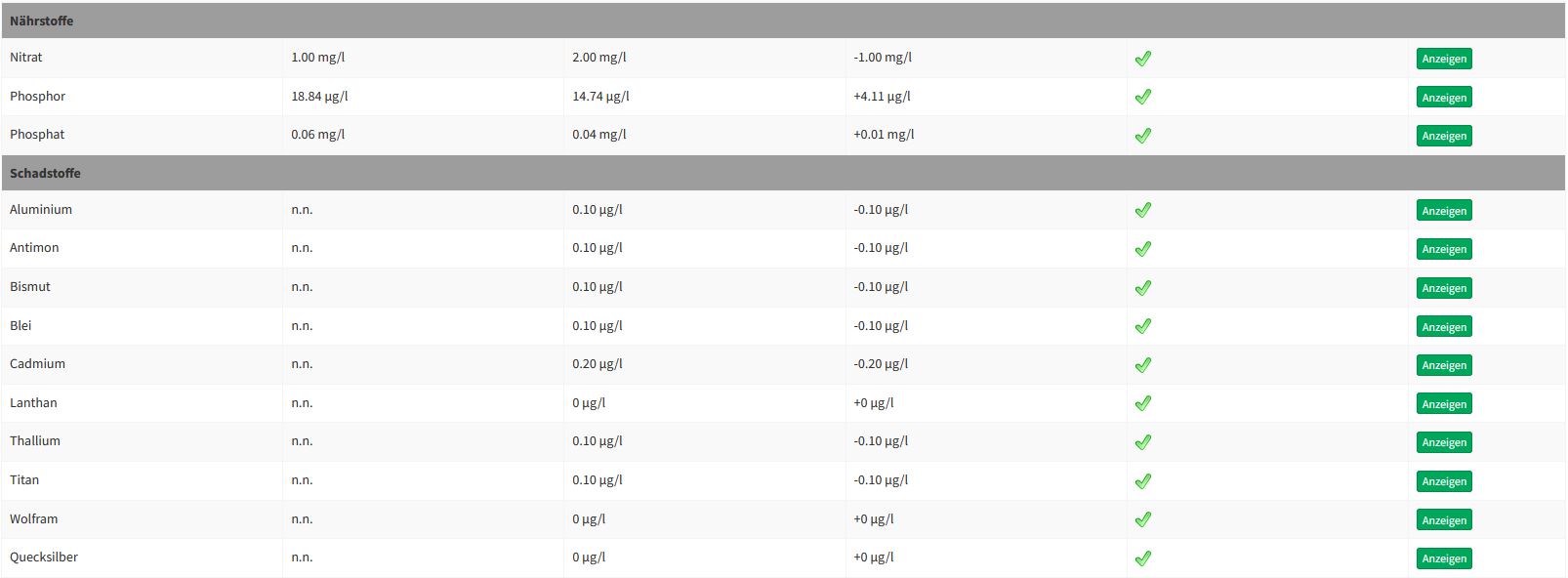Click the green checkmark in the Cadmium row
1568x578 pixels.
(x=1142, y=365)
